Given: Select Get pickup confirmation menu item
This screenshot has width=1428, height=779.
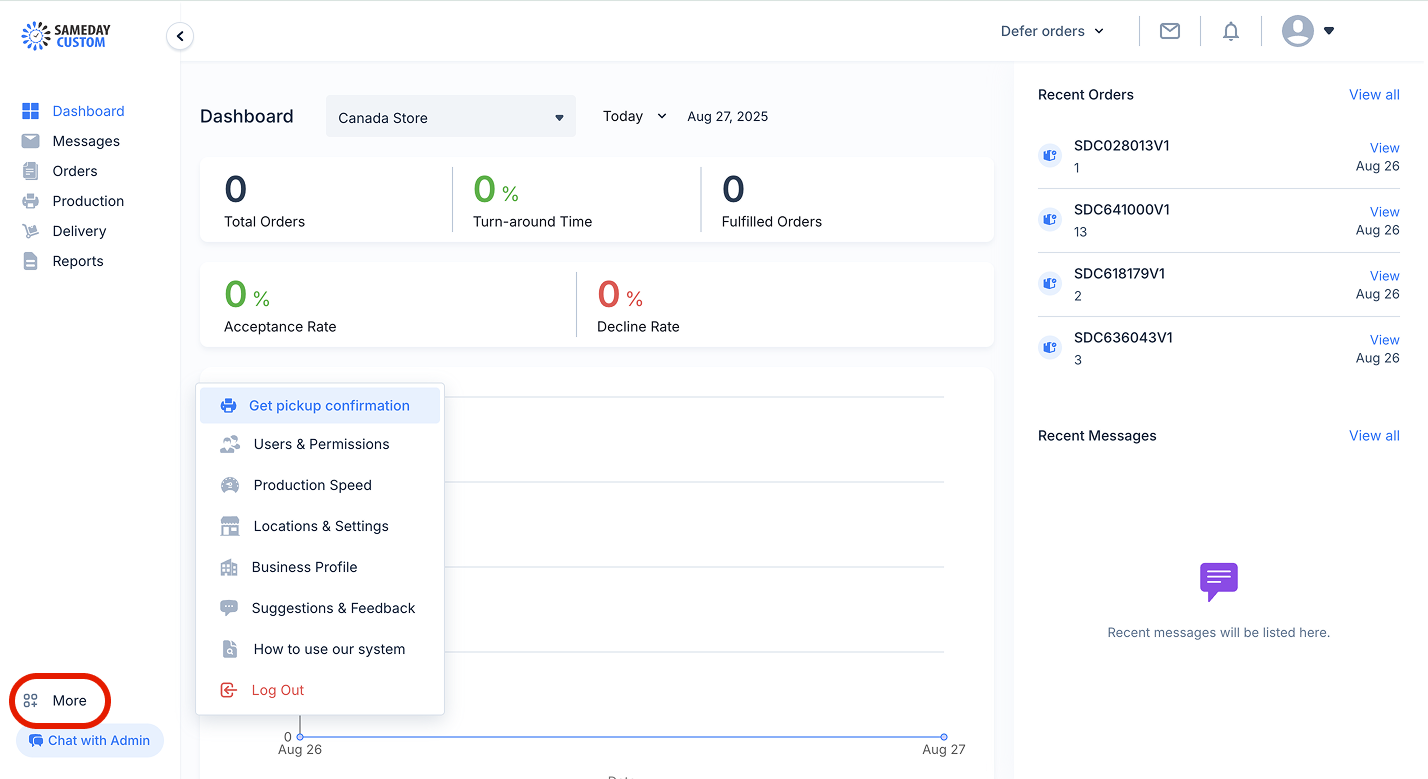Looking at the screenshot, I should point(320,405).
